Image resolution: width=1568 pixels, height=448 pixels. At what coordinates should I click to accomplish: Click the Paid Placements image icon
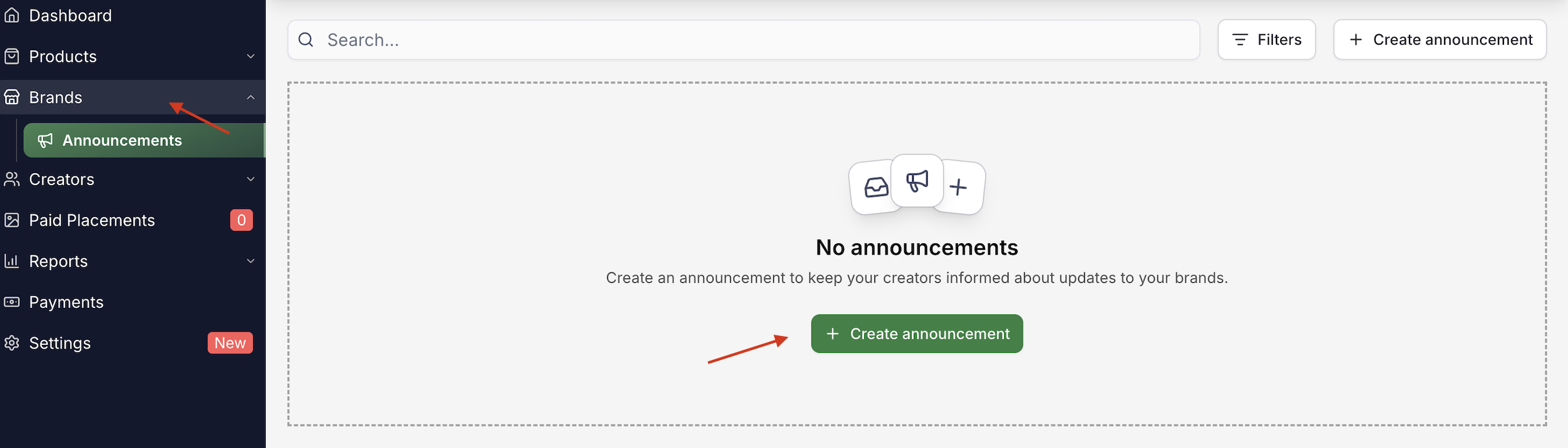(11, 220)
